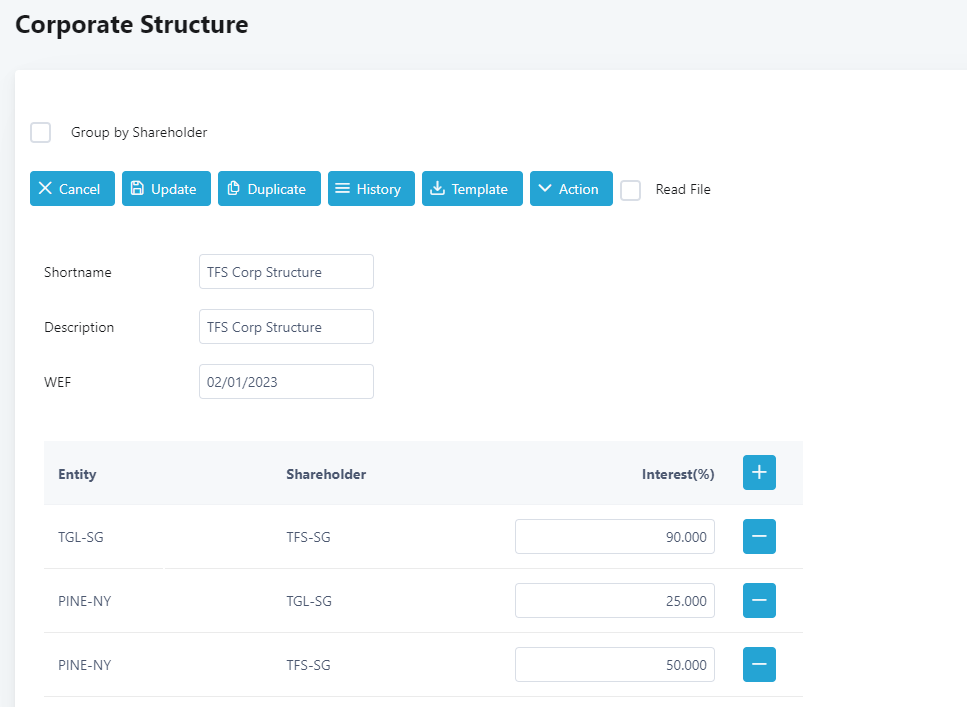The image size is (967, 707).
Task: Edit the 90.000 interest value
Action: click(x=614, y=537)
